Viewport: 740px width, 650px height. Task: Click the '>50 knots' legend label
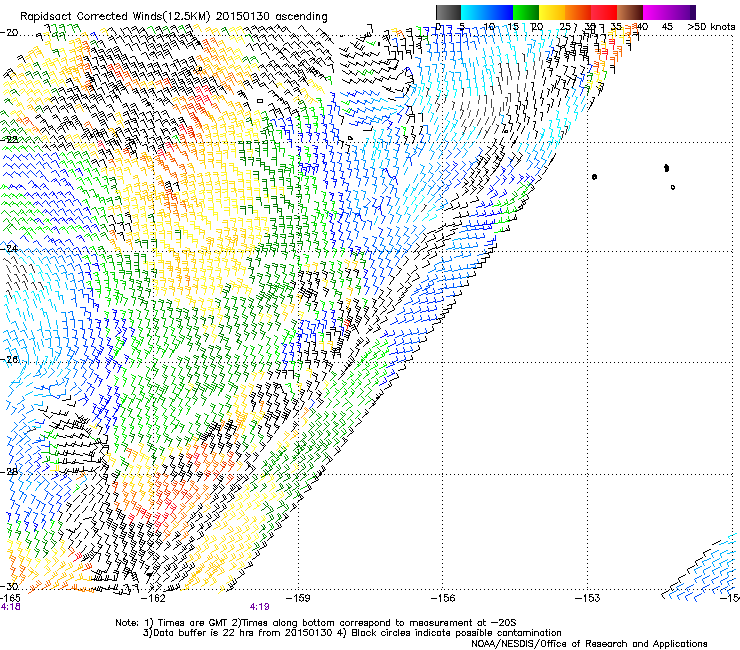[x=711, y=27]
